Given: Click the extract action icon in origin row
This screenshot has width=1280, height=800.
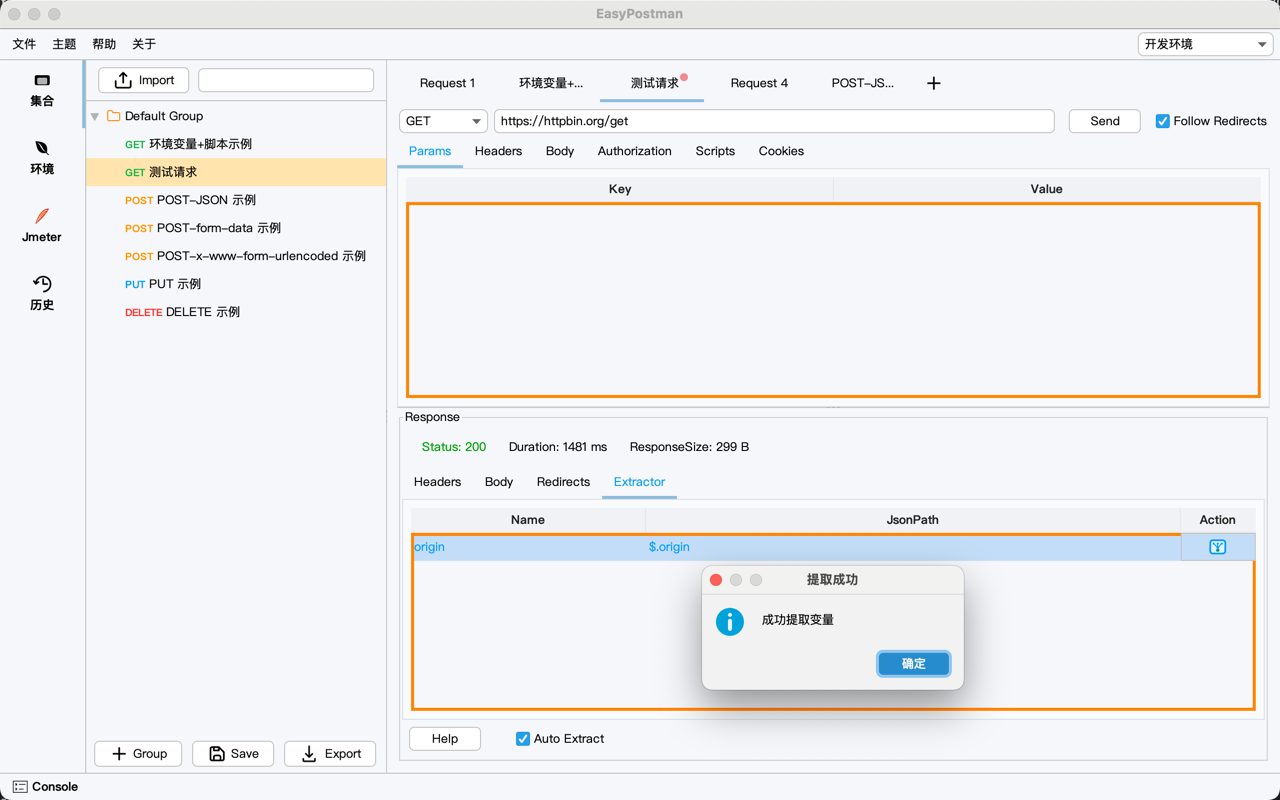Looking at the screenshot, I should coord(1217,547).
